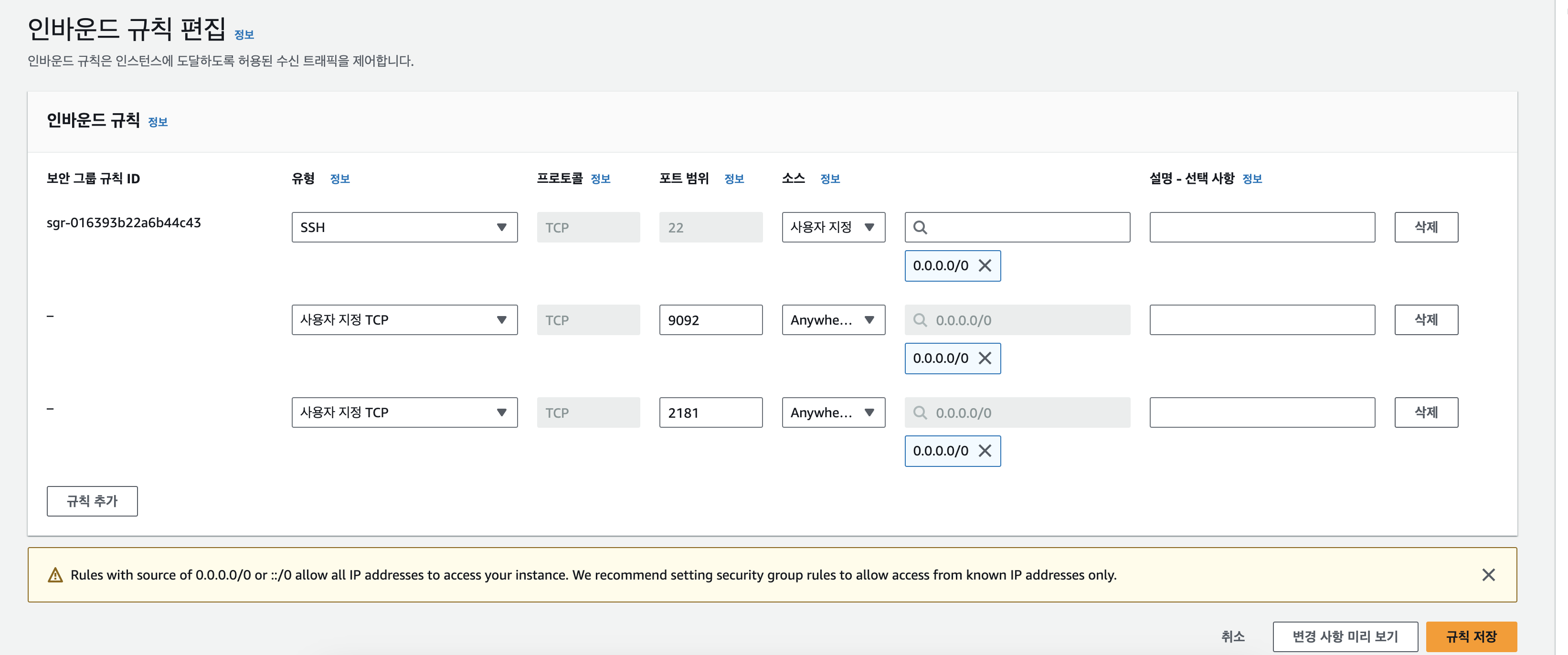Expand Anywhere source dropdown for port 9092

[833, 319]
